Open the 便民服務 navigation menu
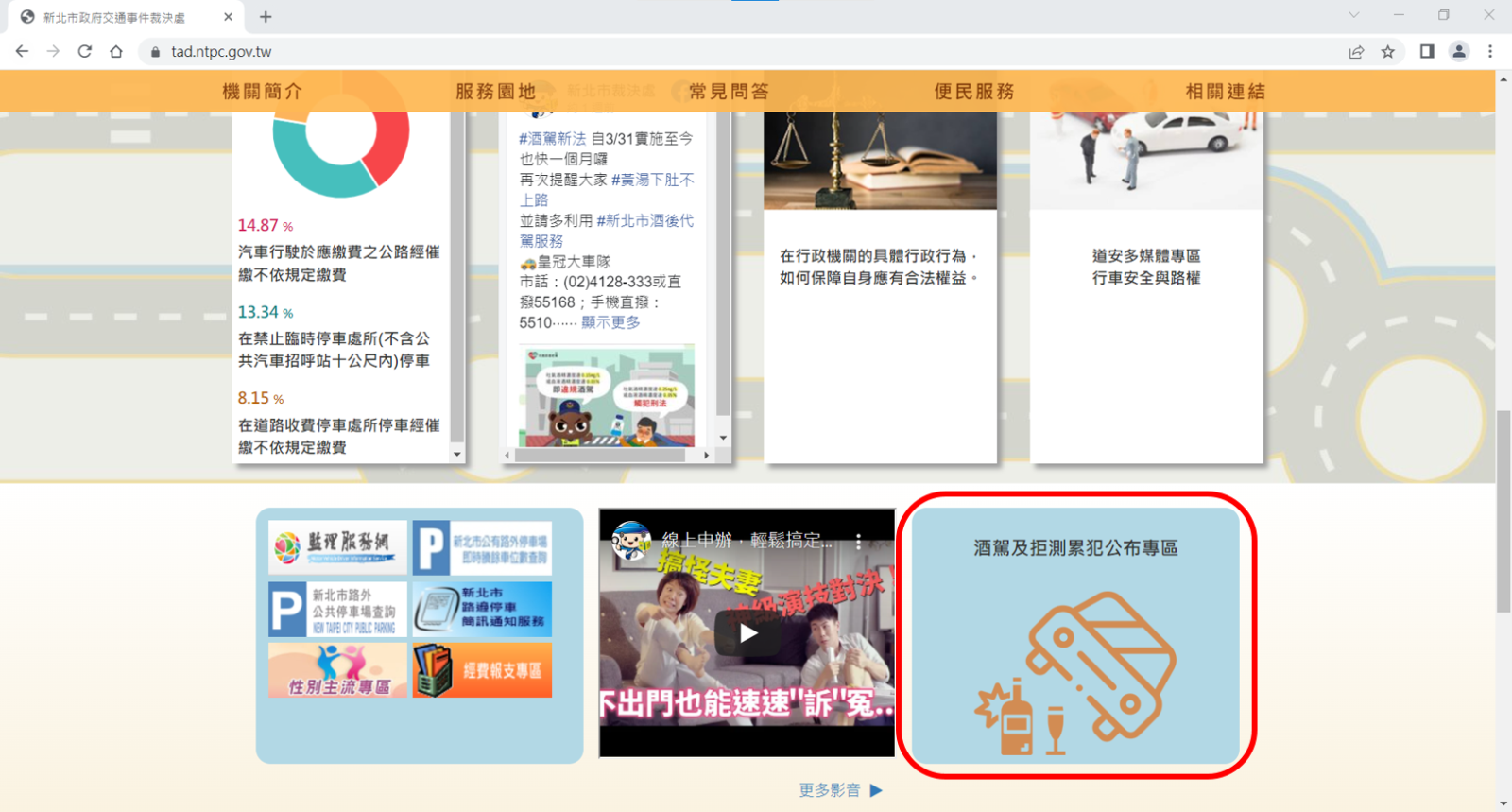The image size is (1512, 812). (x=973, y=92)
